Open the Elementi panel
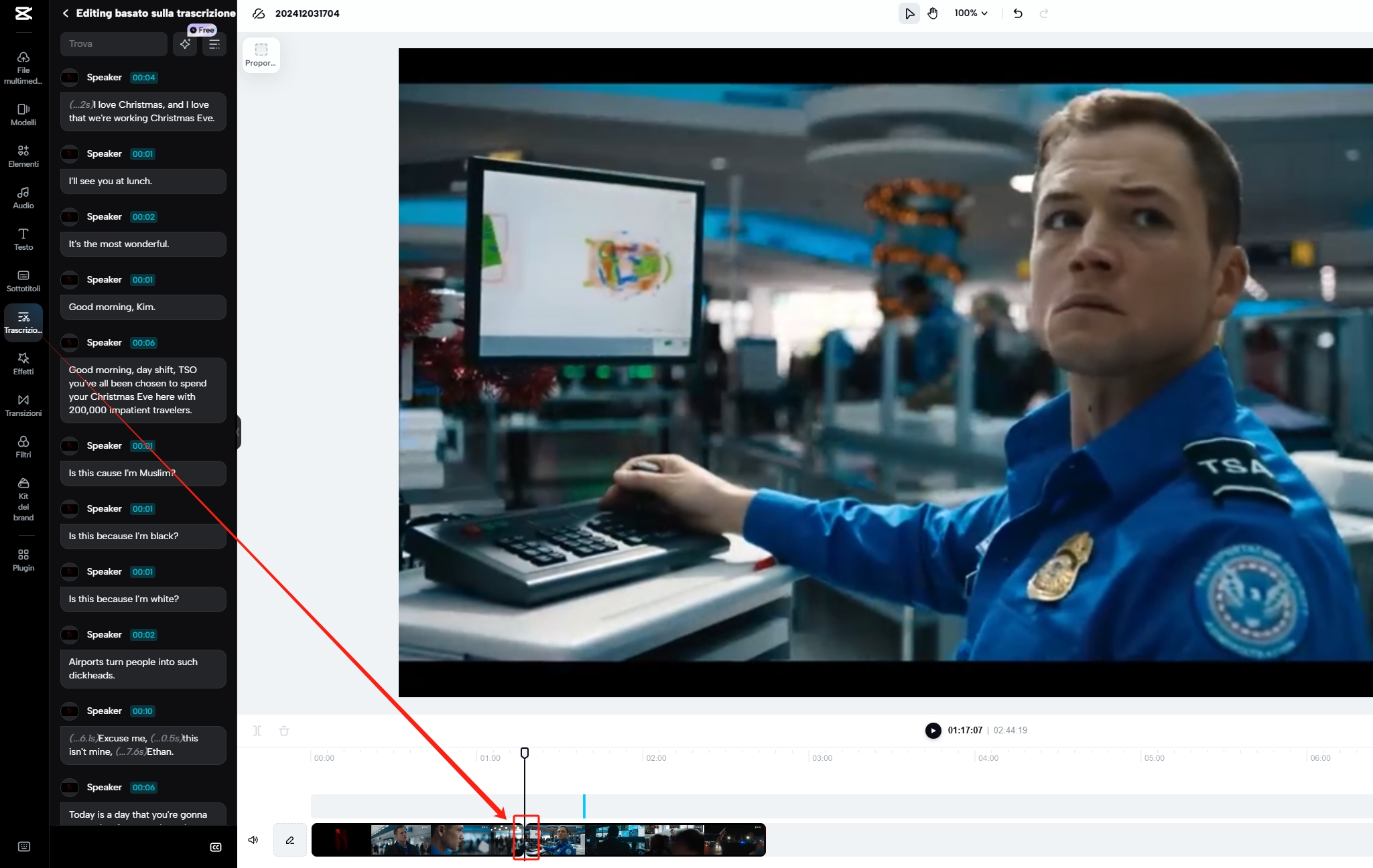The width and height of the screenshot is (1373, 868). [x=23, y=156]
